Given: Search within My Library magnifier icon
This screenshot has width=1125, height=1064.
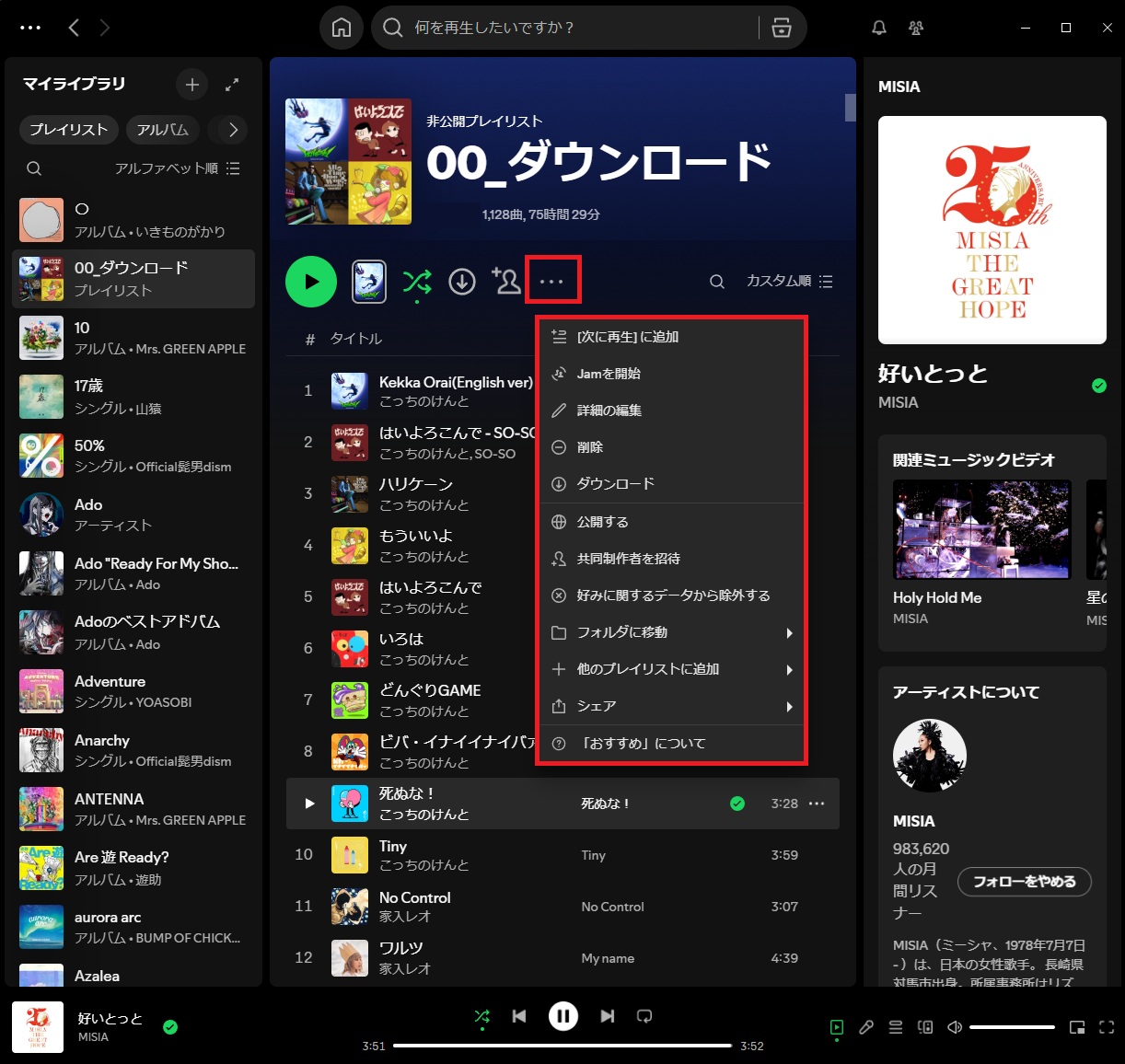Looking at the screenshot, I should pyautogui.click(x=34, y=168).
